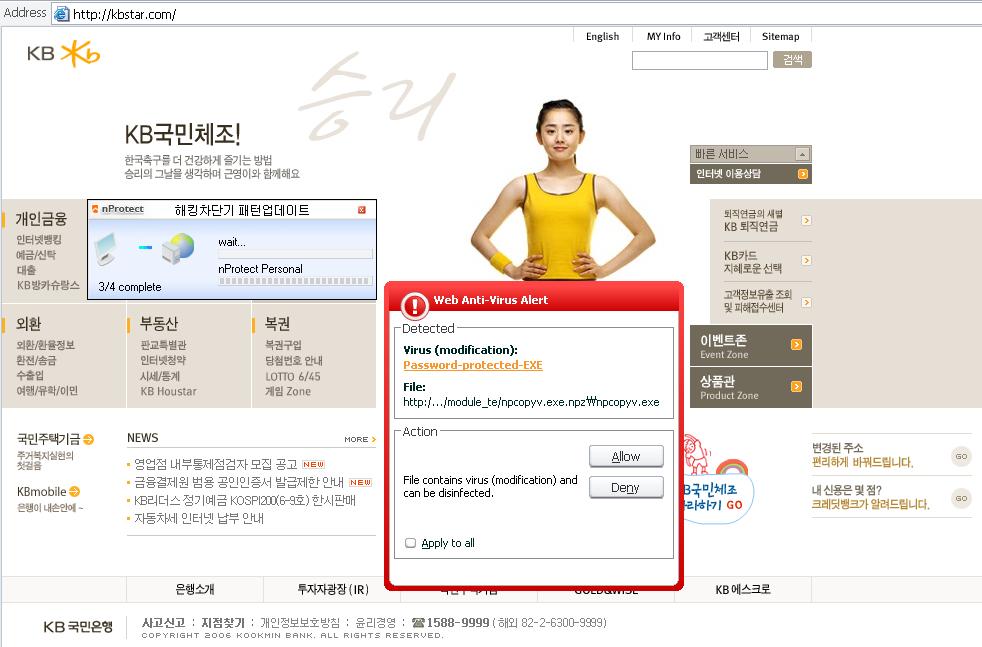Open the Password-protected-EXE virus link
Viewport: 982px width, 647px height.
point(472,365)
